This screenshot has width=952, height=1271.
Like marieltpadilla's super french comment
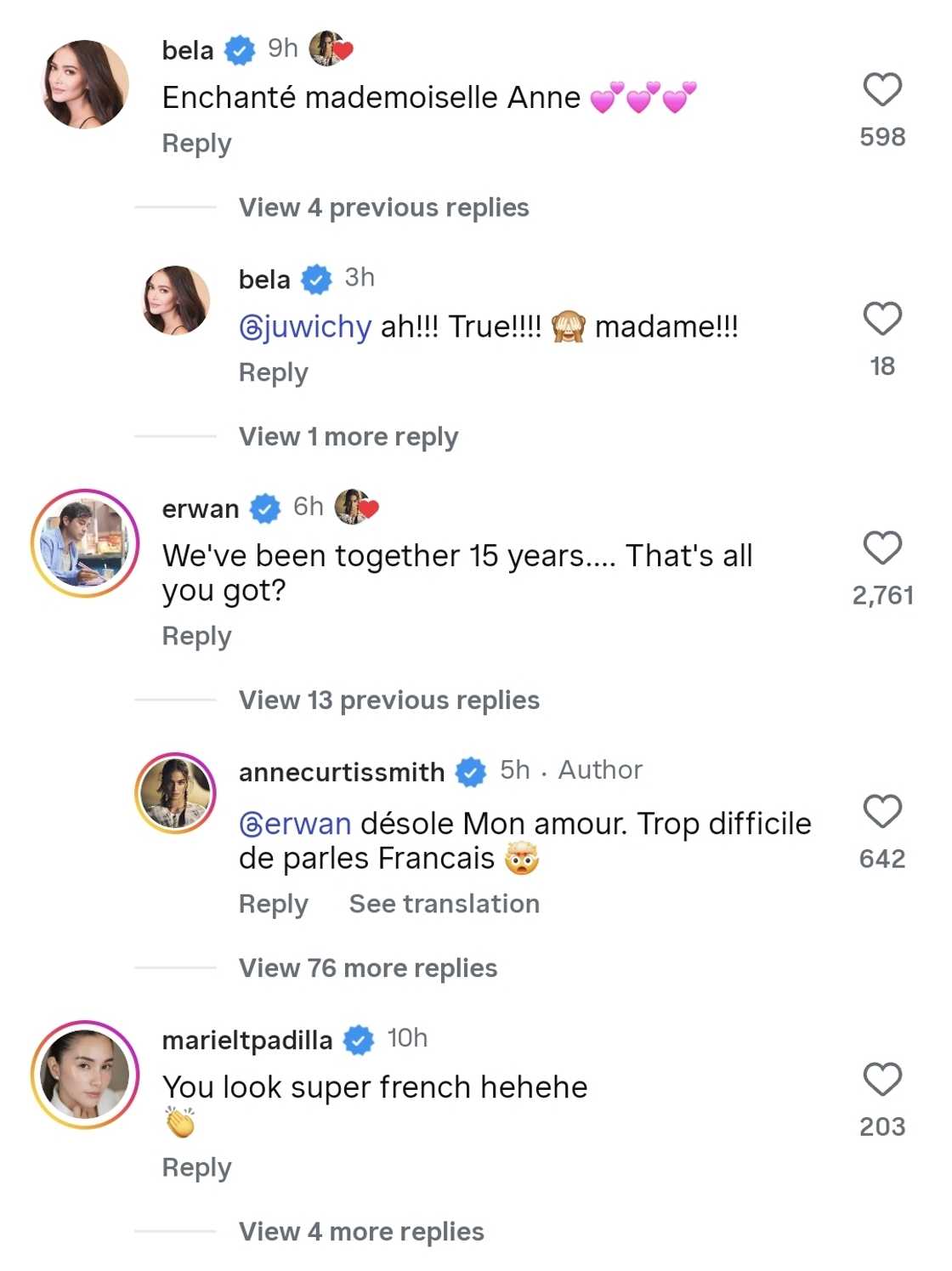click(881, 1080)
